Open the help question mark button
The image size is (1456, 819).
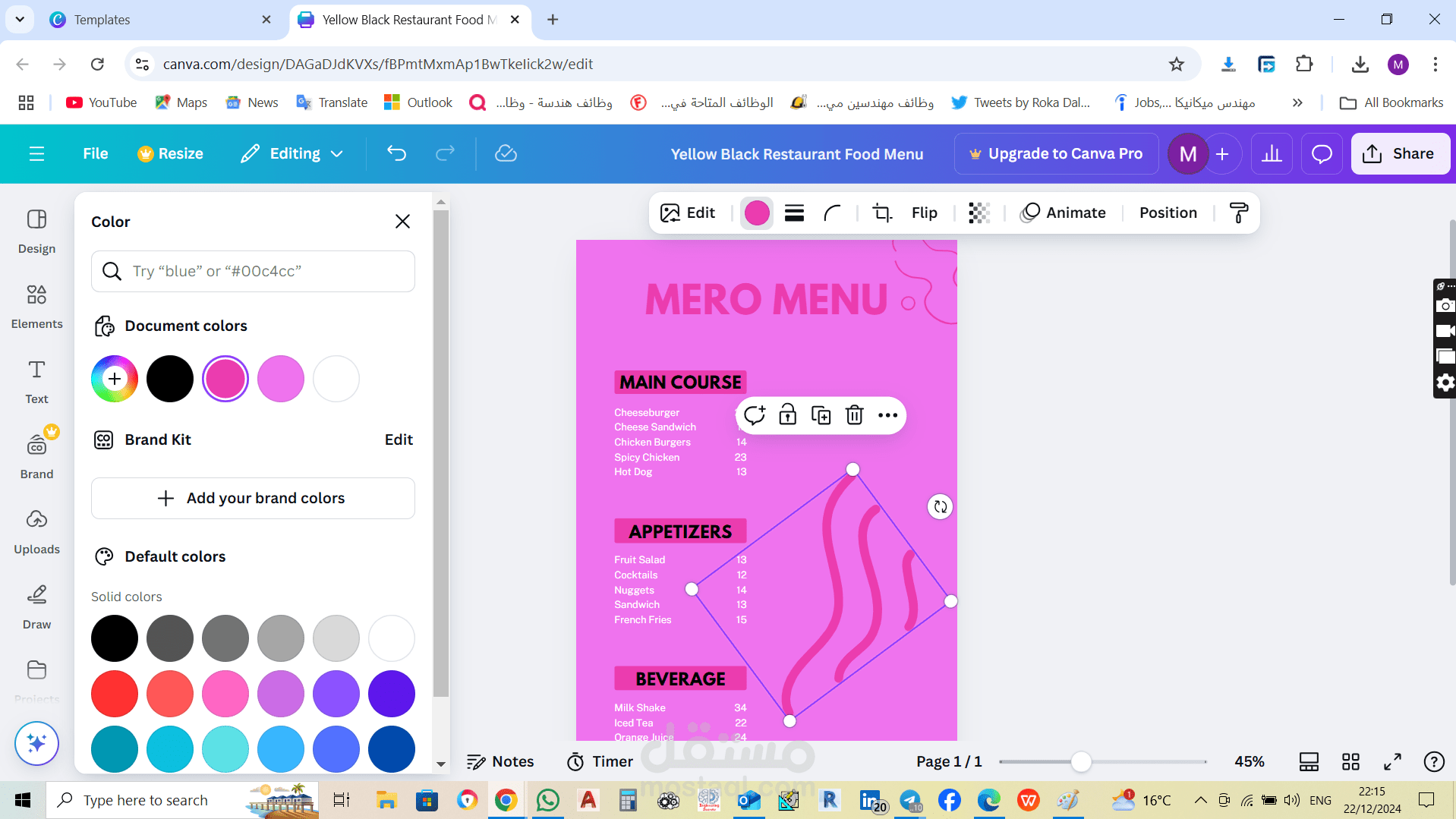(x=1433, y=761)
